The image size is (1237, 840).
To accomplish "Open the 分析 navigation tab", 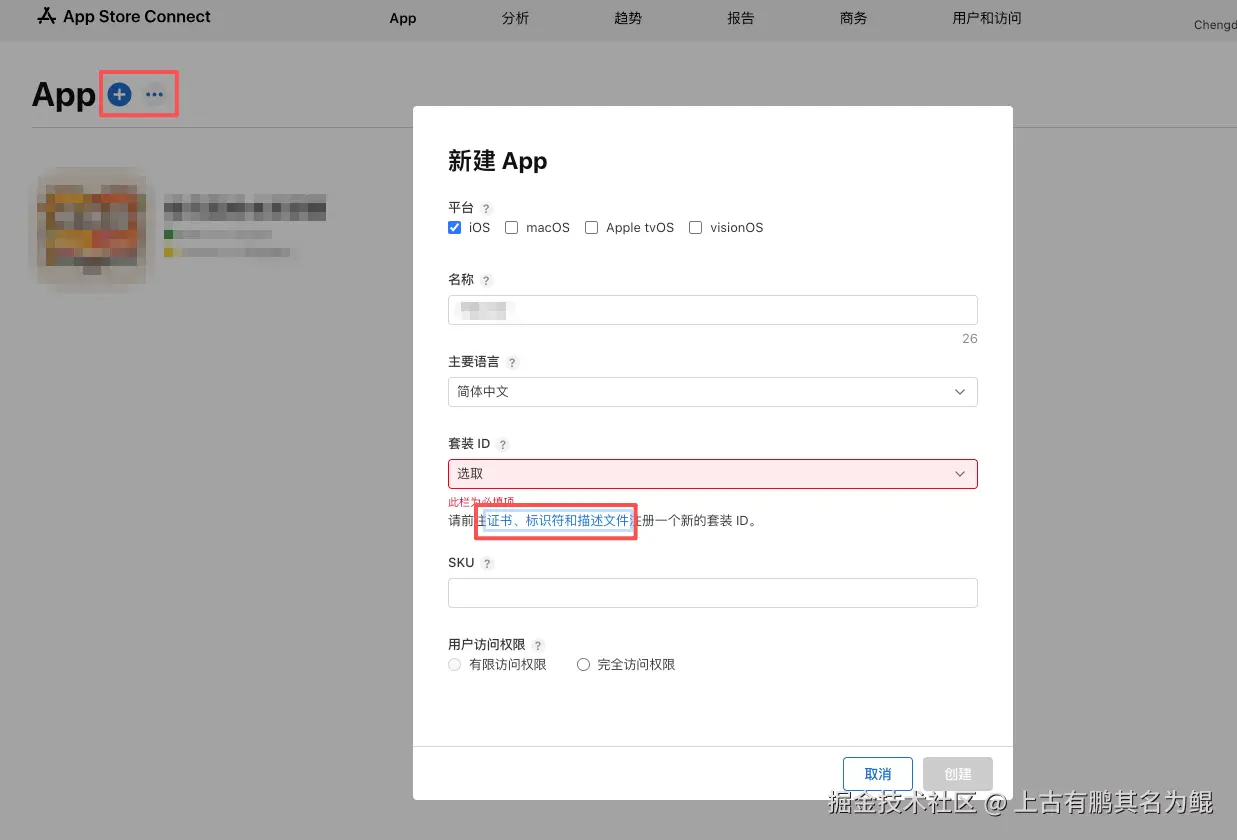I will pos(516,18).
